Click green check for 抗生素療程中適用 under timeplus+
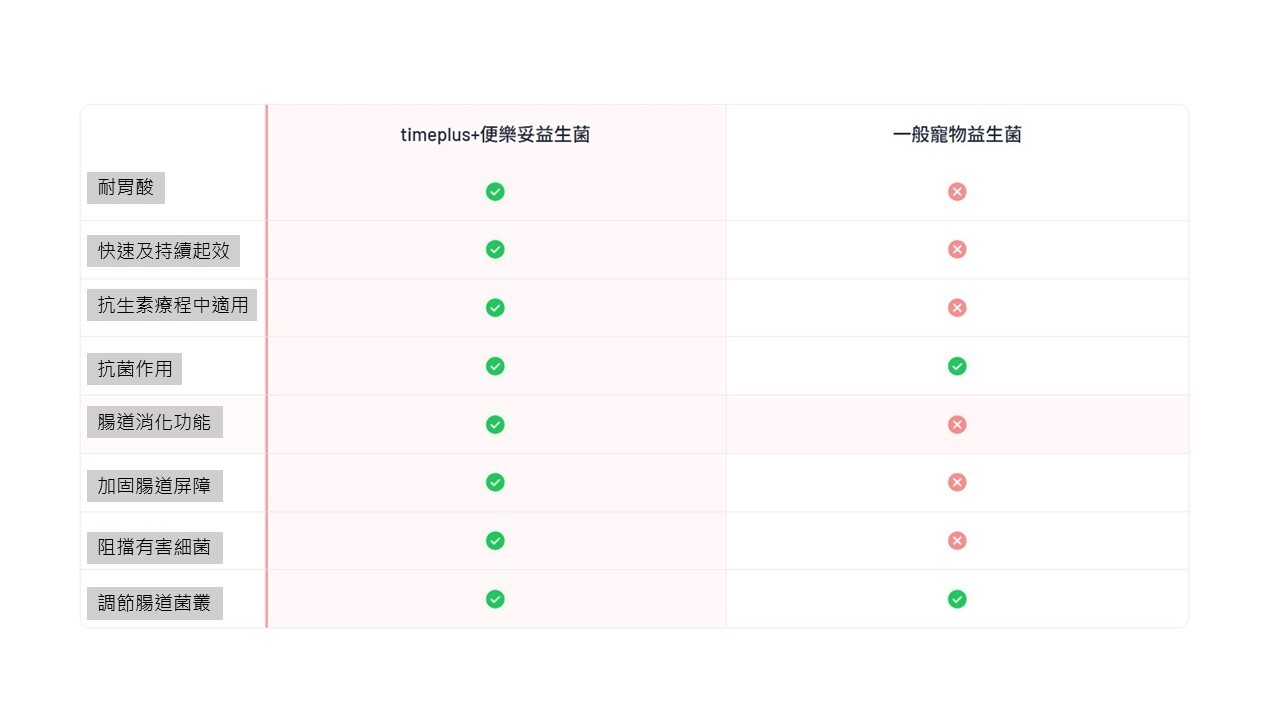 (495, 308)
